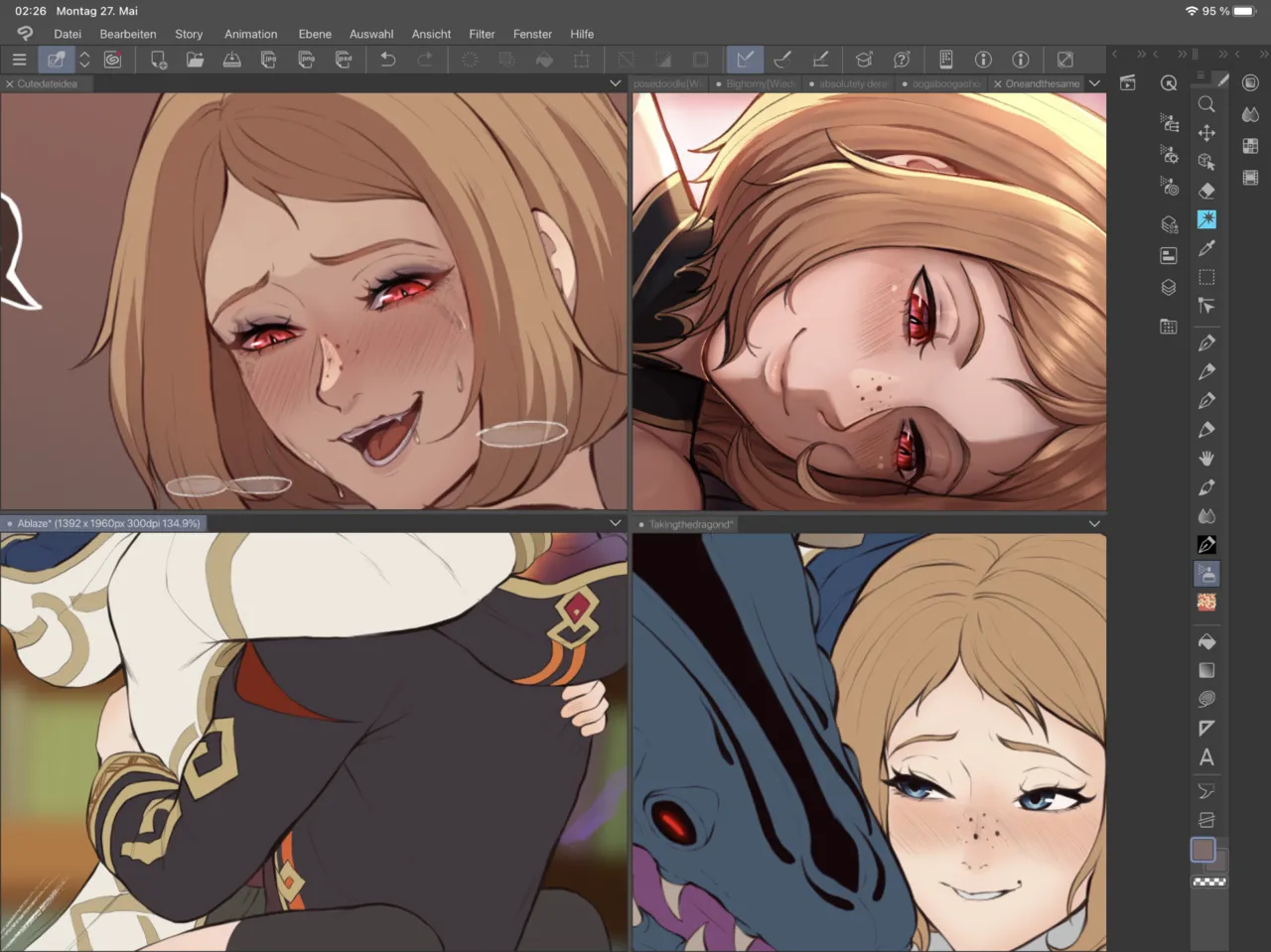This screenshot has height=952, width=1271.
Task: Expand tab list chevron beside Oneandthesame
Action: (x=1094, y=83)
